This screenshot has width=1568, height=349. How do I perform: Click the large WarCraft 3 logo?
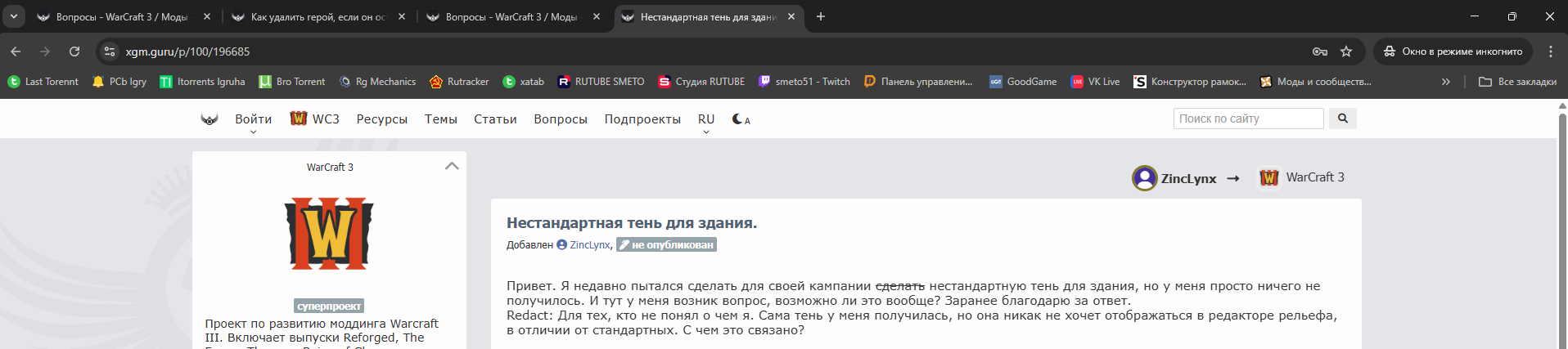329,233
